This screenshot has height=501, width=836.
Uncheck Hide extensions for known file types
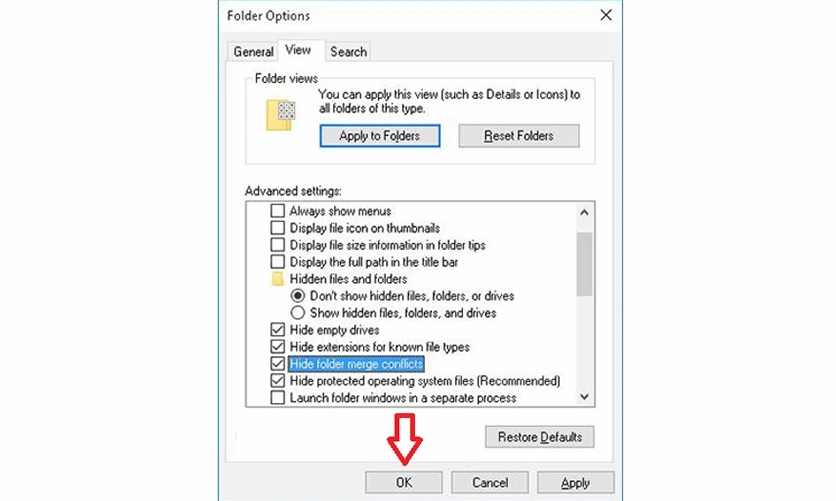point(278,347)
